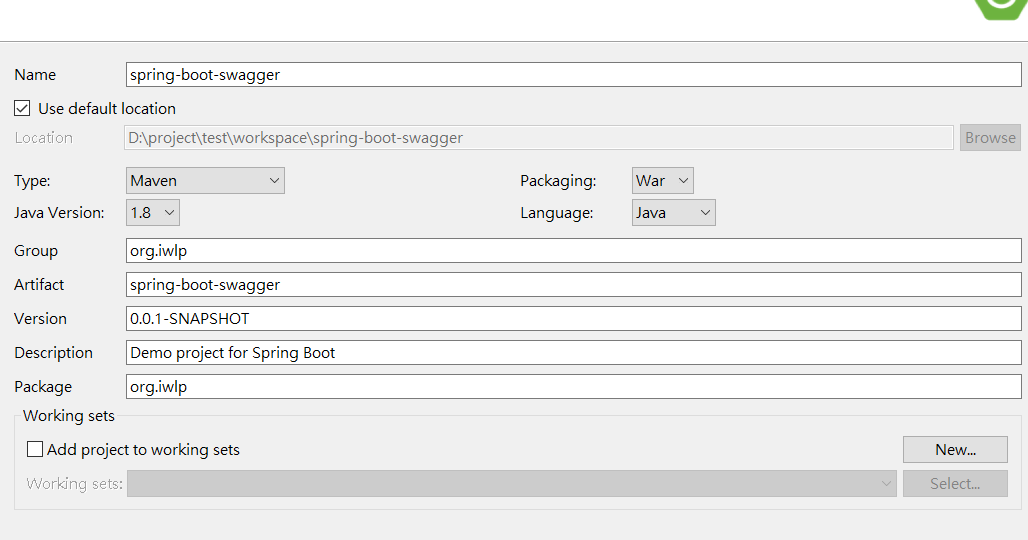Viewport: 1028px width, 540px height.
Task: Click the New... working set button
Action: point(955,450)
